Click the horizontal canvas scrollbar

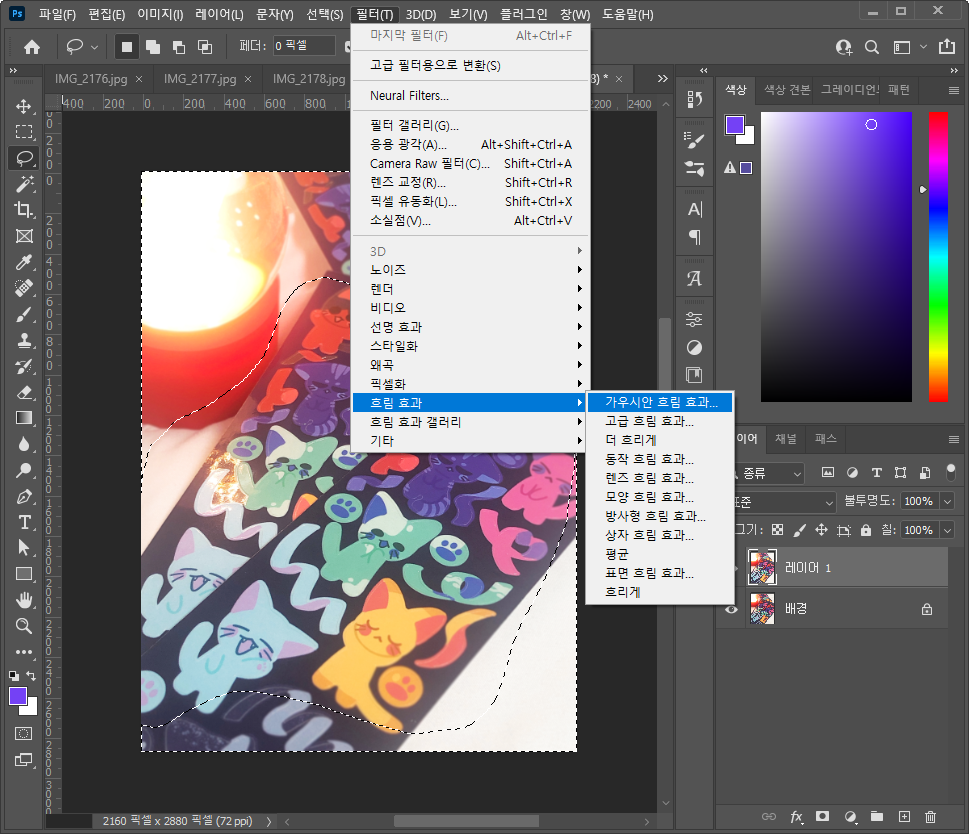466,821
